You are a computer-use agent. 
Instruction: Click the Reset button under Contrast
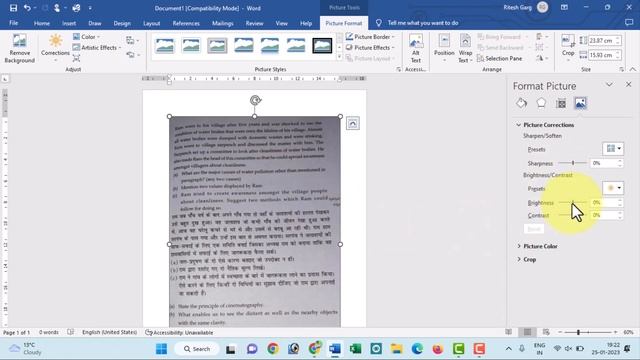533,229
